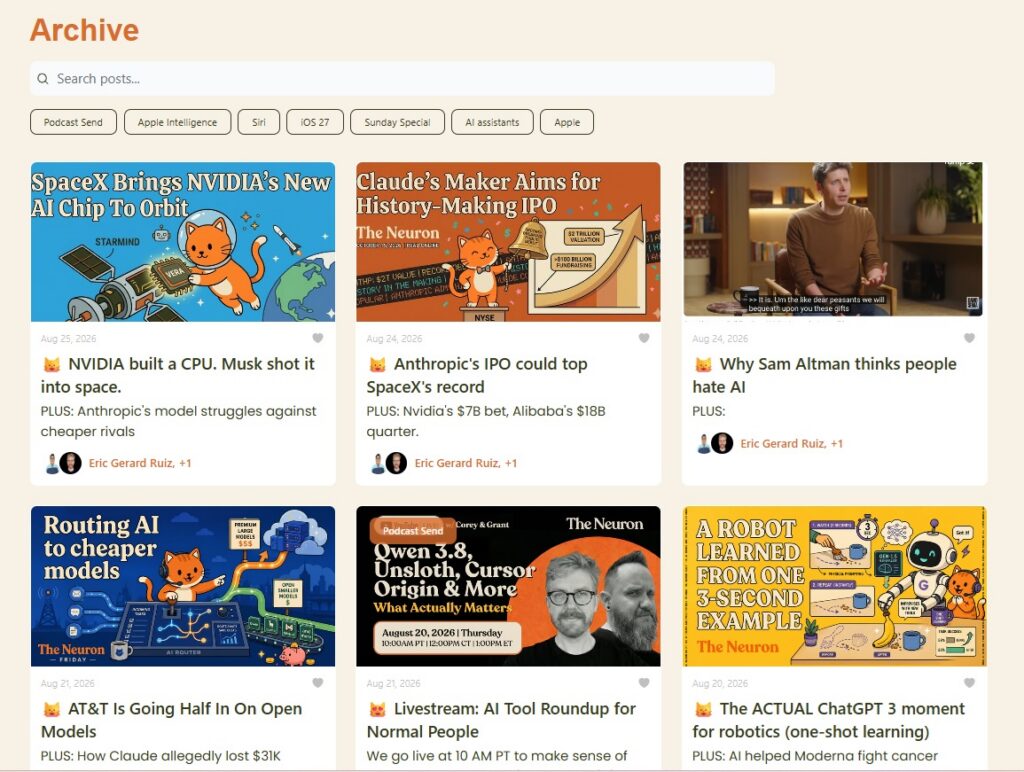The height and width of the screenshot is (772, 1024).
Task: Like the NVIDIA built a CPU post
Action: [317, 338]
